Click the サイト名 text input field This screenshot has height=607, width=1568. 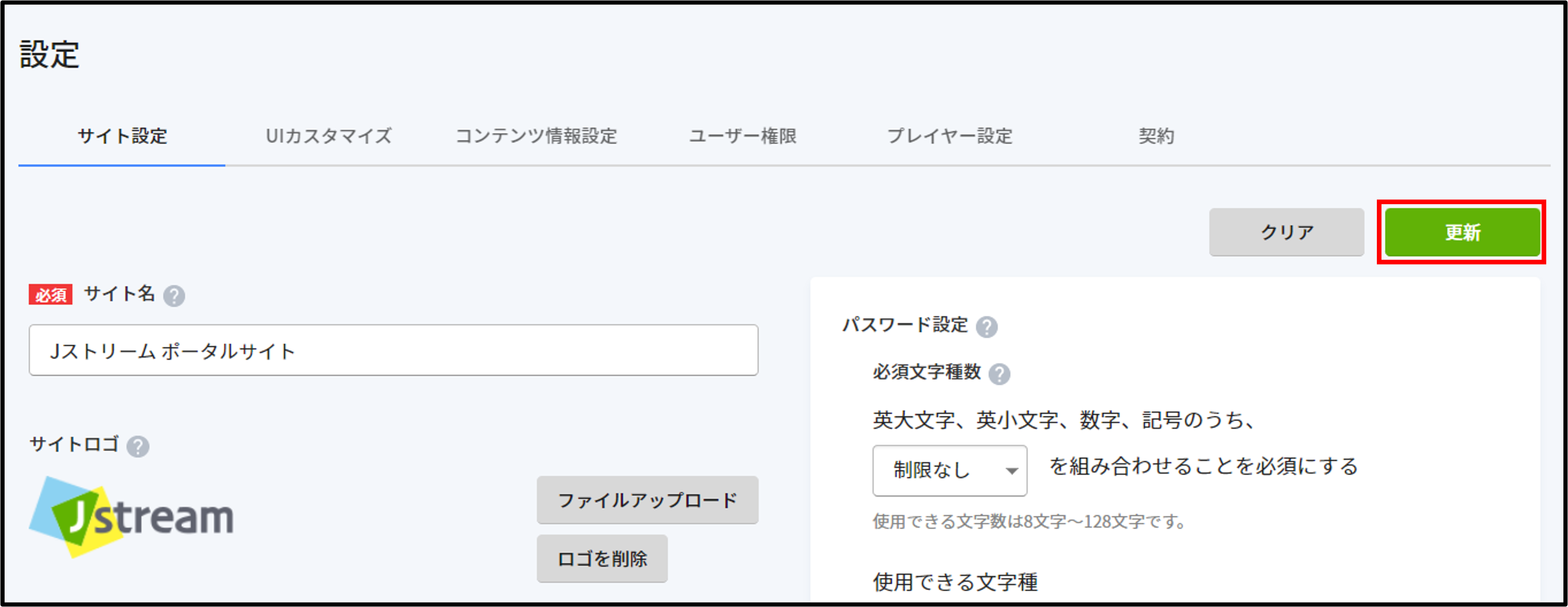(393, 350)
